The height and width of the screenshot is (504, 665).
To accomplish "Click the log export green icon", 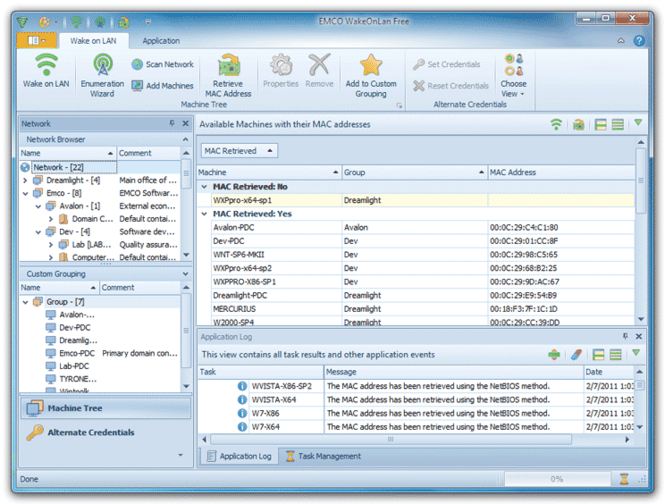I will (554, 354).
